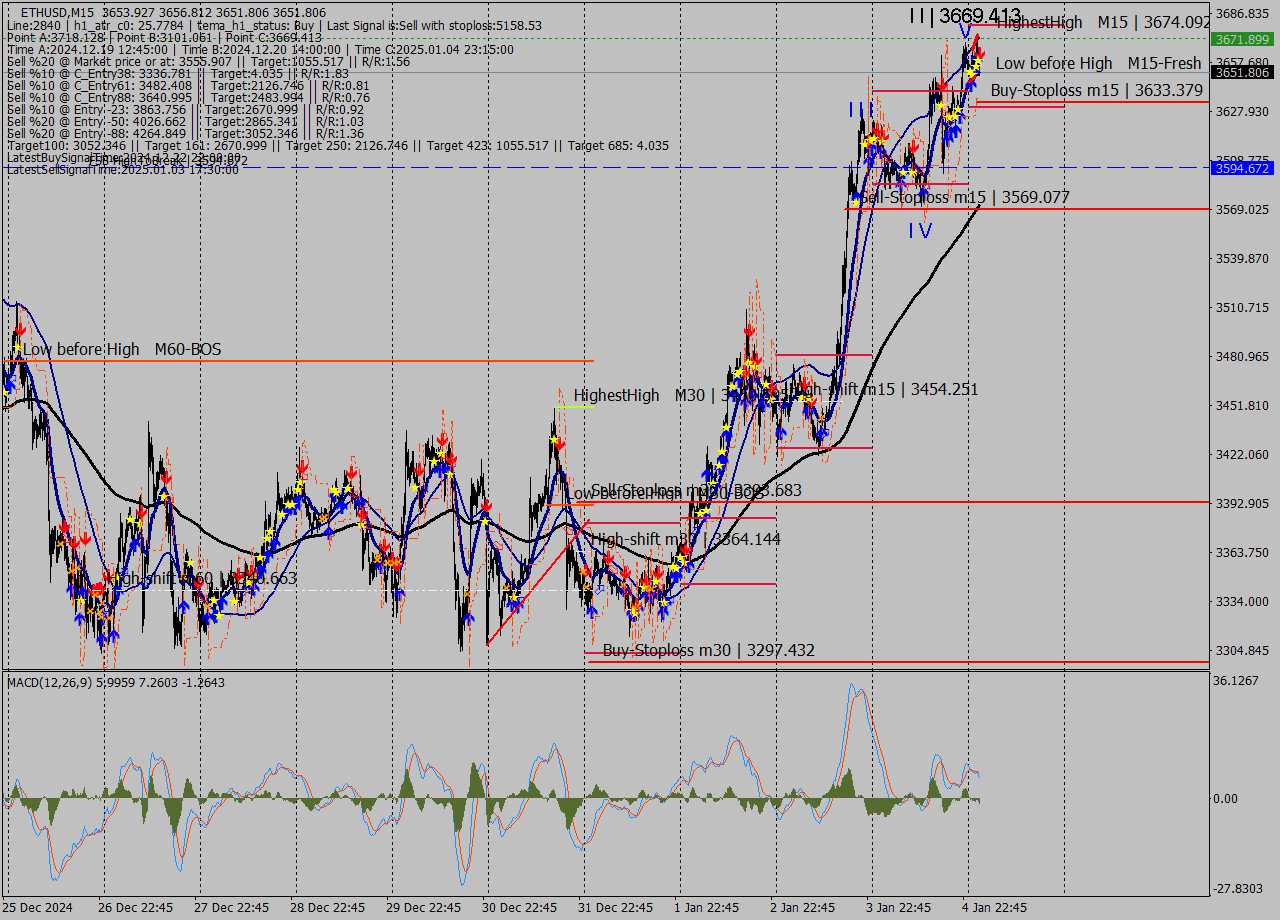Click the 3392.905 price scale value

(x=1242, y=503)
